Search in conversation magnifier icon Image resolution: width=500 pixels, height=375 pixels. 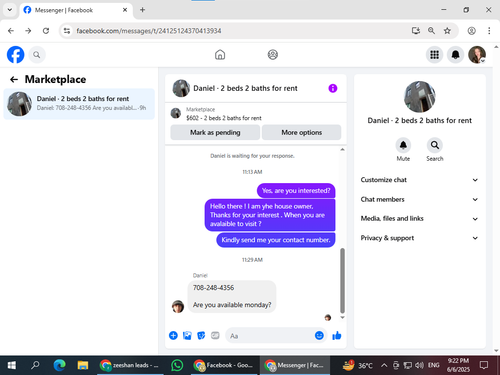click(x=435, y=145)
